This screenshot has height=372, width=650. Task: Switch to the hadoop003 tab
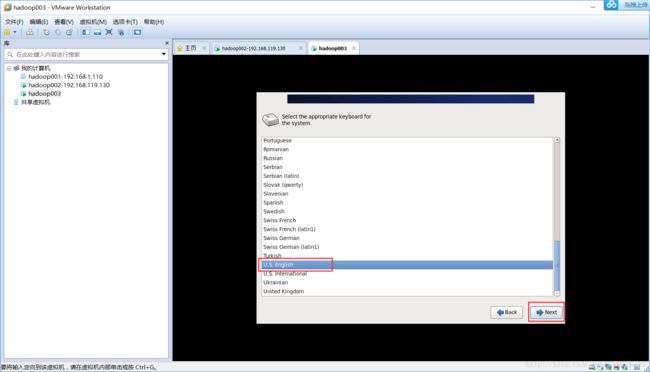tap(332, 49)
